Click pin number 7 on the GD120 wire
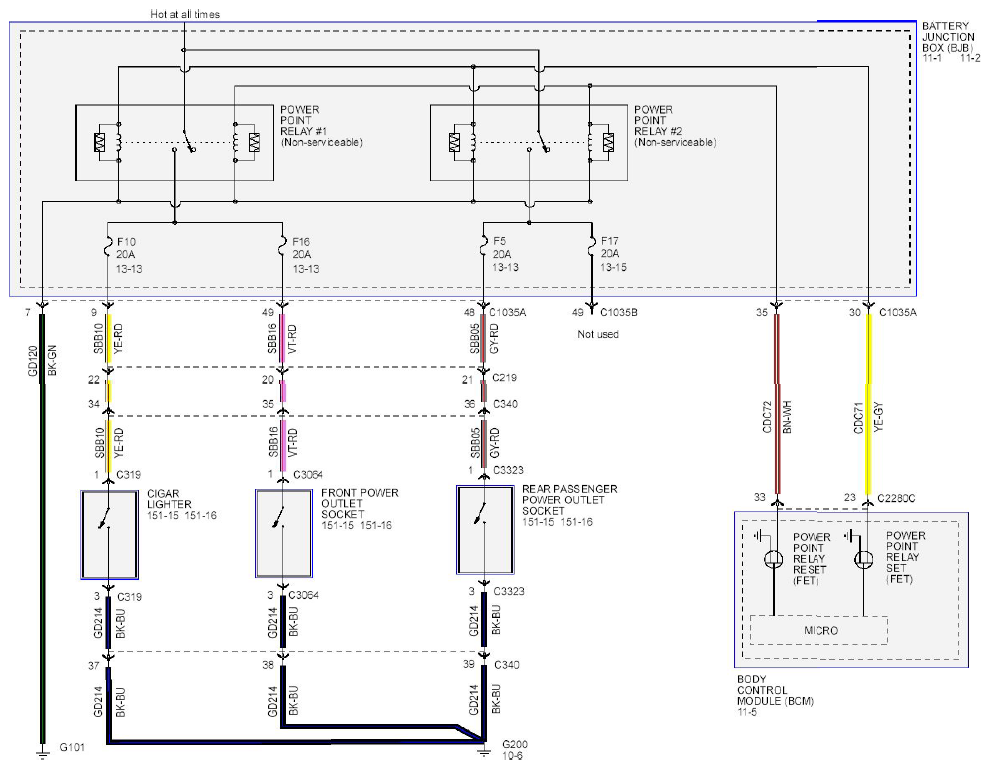The image size is (990, 769). (27, 312)
